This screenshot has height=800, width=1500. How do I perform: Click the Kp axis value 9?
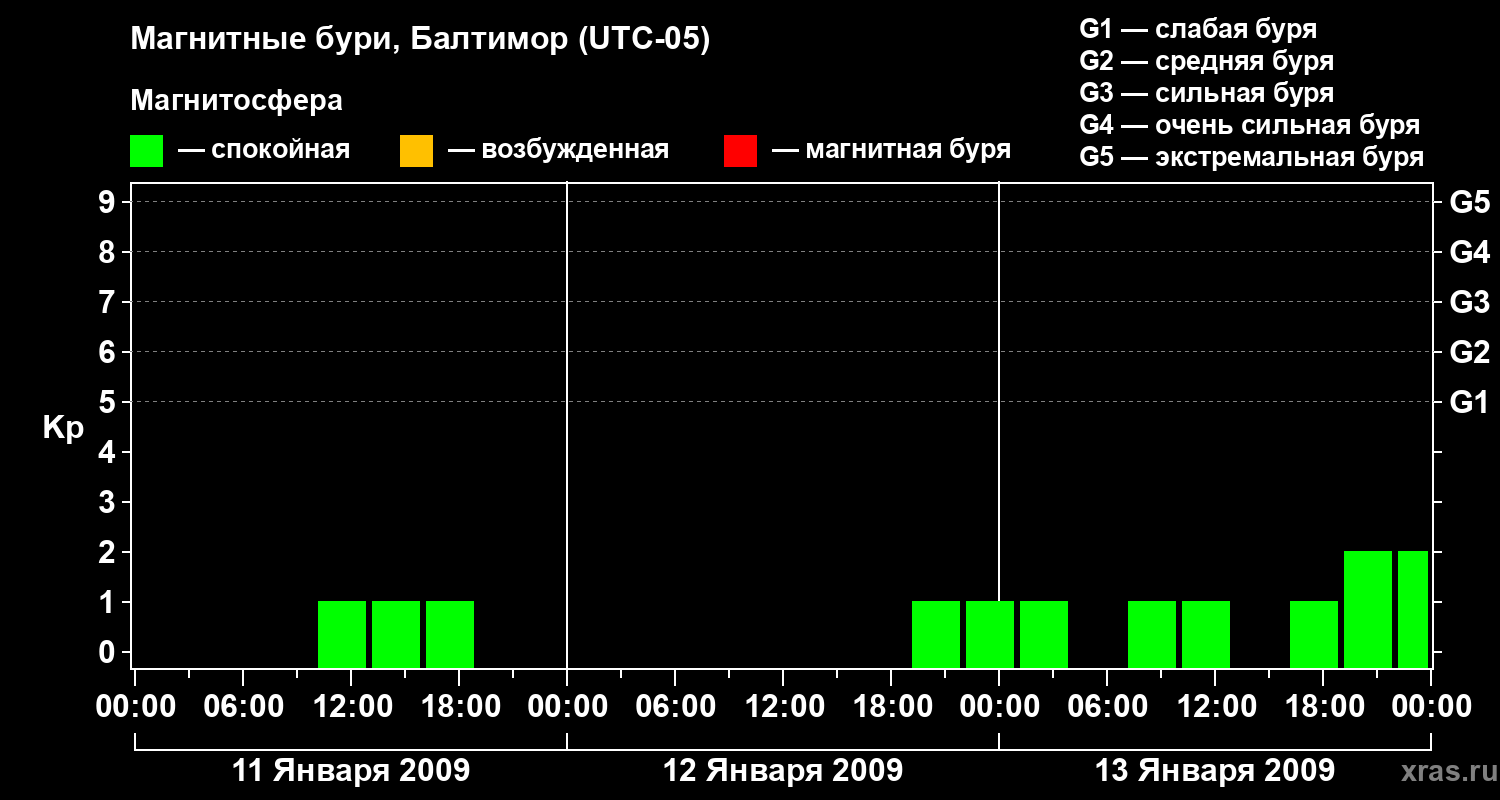tap(108, 202)
